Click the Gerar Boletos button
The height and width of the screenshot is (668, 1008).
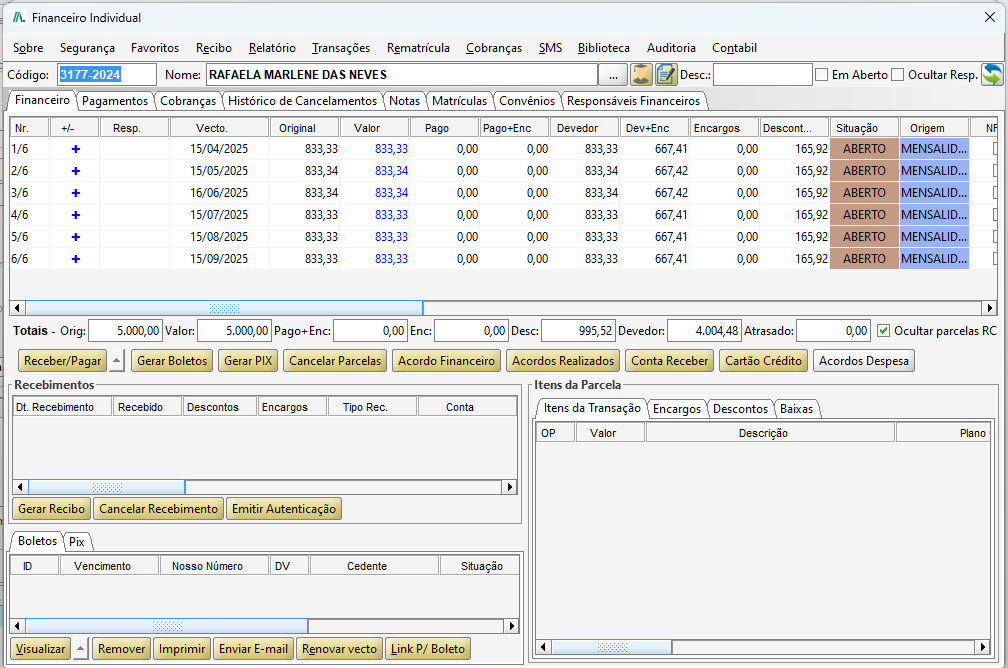(x=172, y=361)
